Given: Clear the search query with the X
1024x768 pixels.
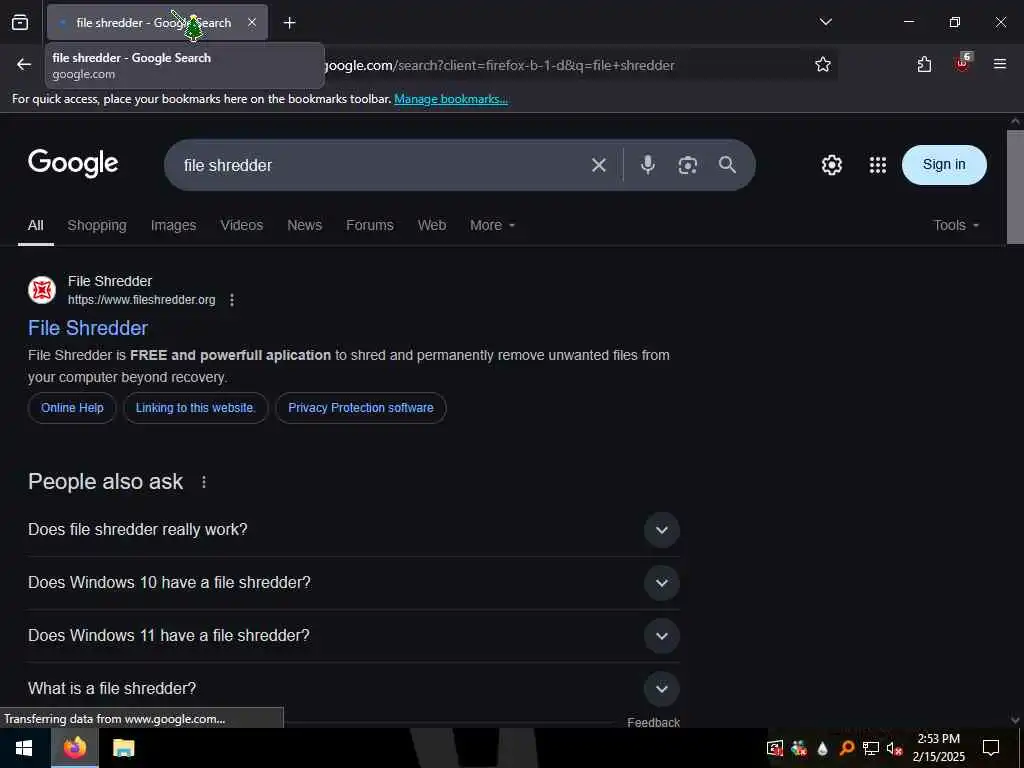Looking at the screenshot, I should coord(599,165).
